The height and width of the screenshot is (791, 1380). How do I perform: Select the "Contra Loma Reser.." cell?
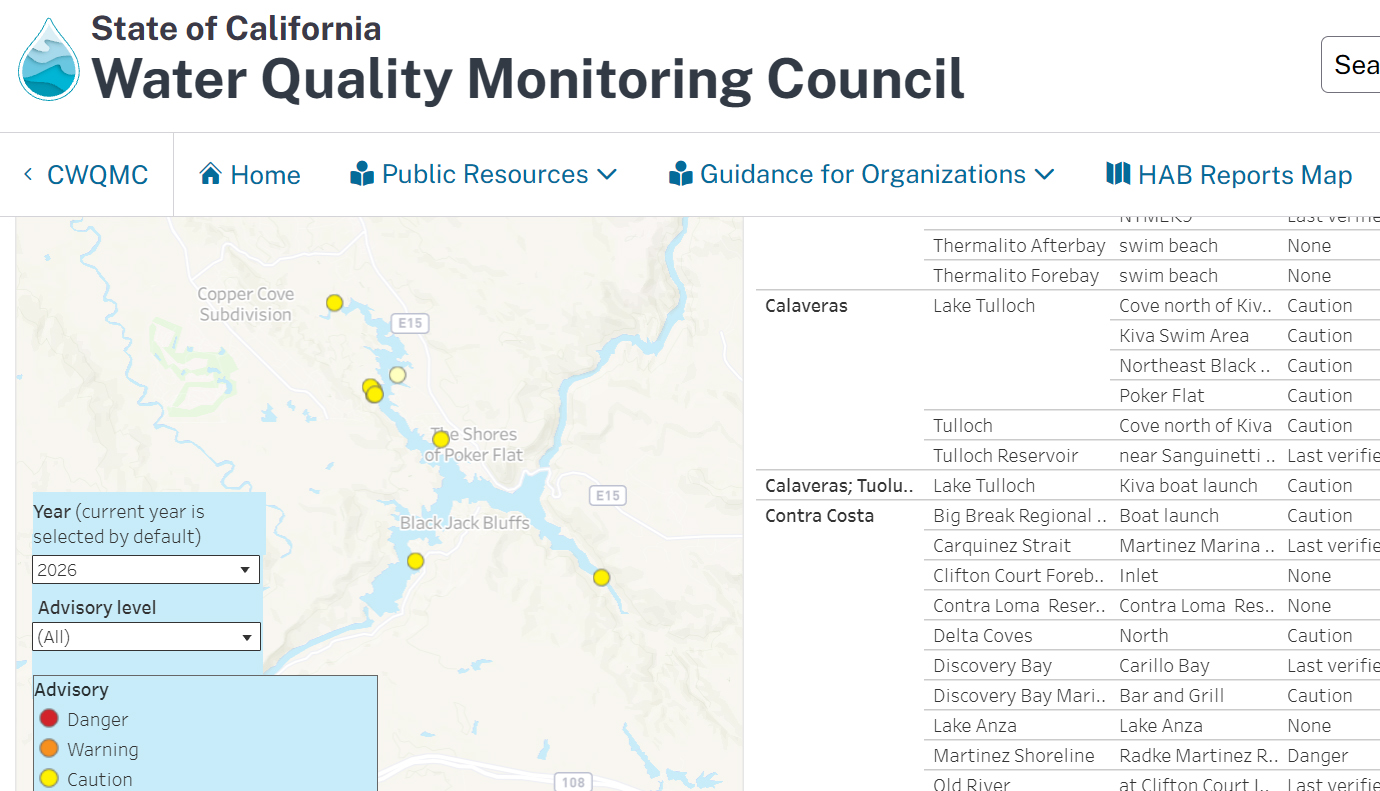point(1019,606)
